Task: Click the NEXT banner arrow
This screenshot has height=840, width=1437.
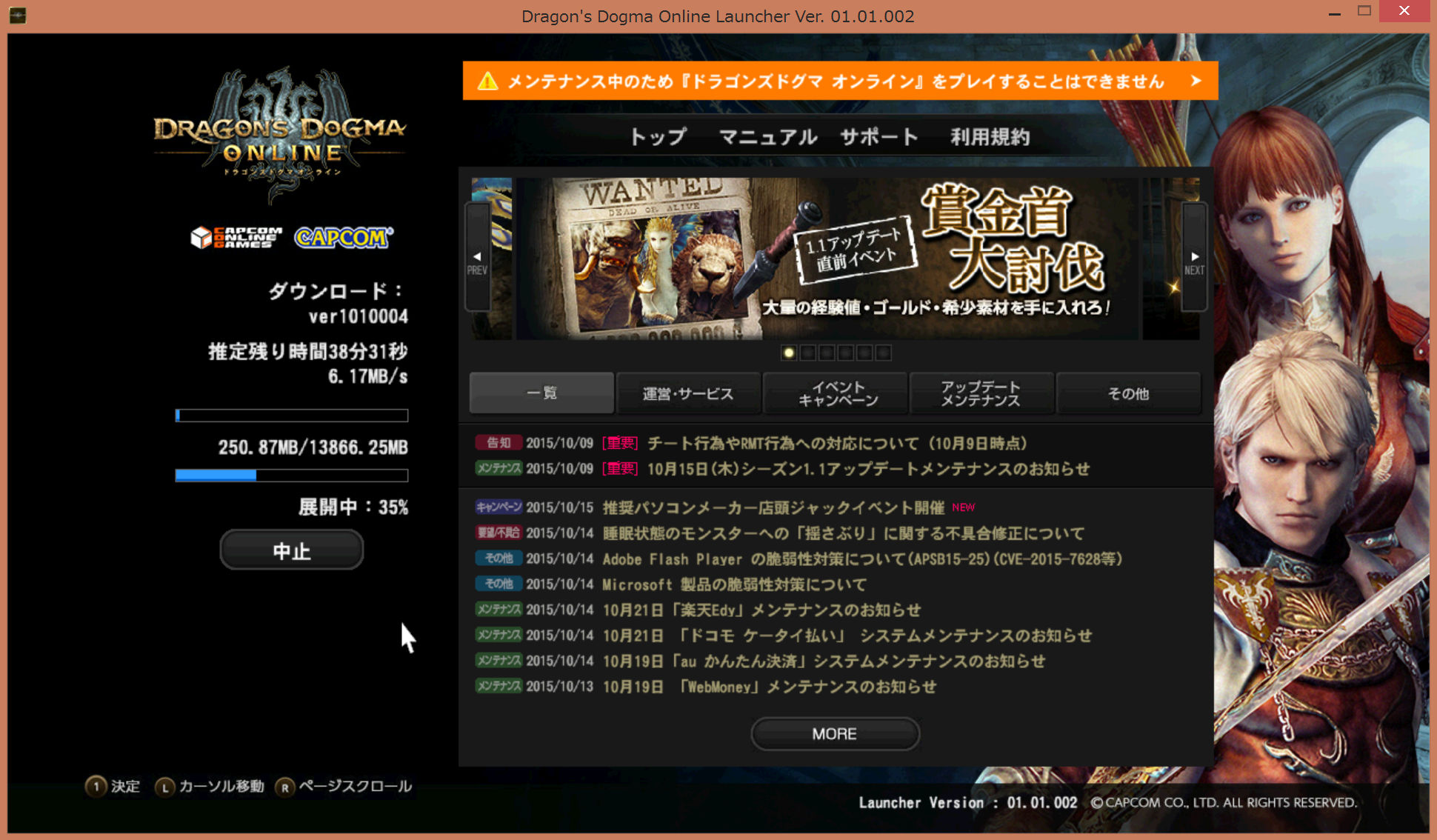Action: pyautogui.click(x=1194, y=258)
